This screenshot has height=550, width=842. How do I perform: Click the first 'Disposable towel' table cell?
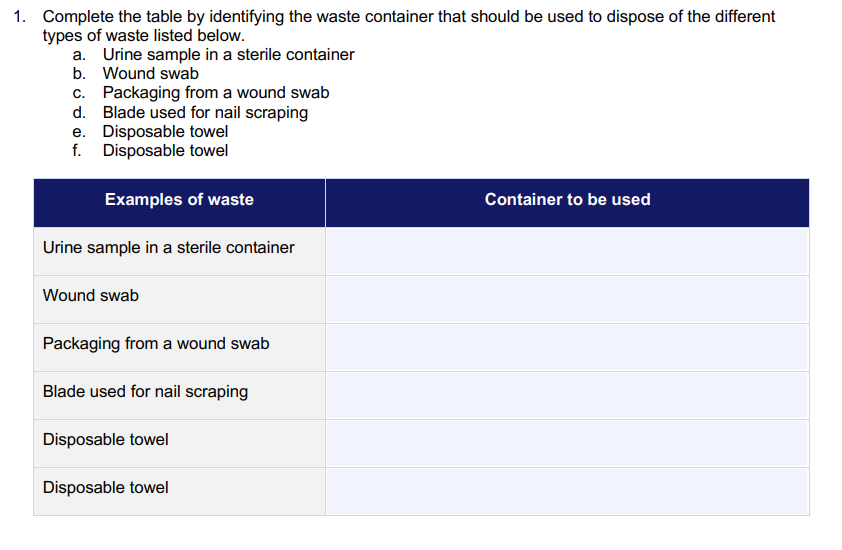point(179,444)
